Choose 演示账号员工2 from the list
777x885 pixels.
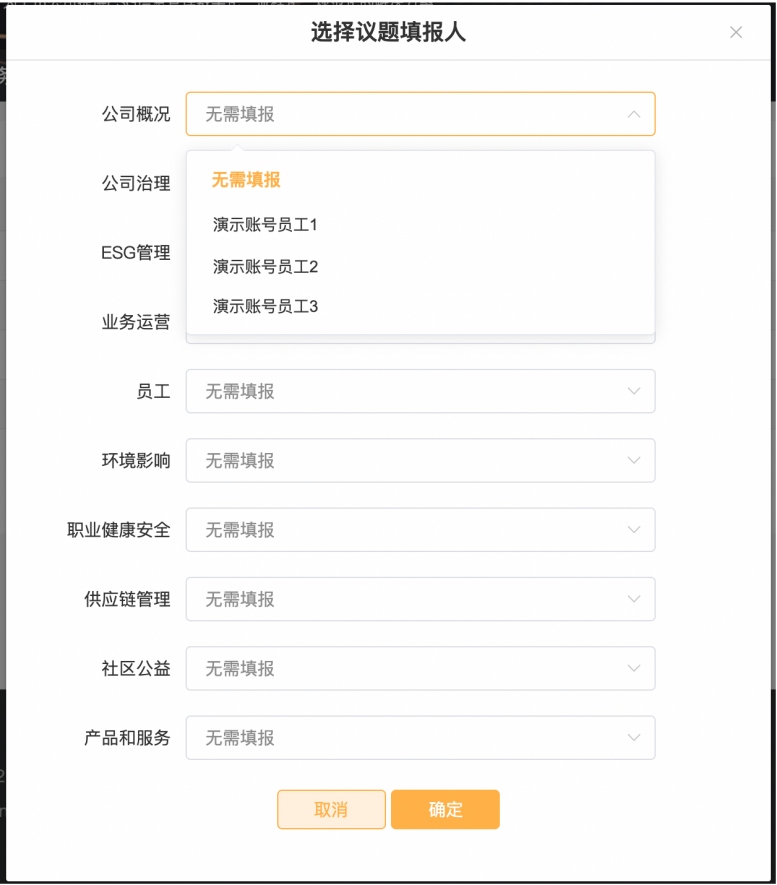coord(265,267)
